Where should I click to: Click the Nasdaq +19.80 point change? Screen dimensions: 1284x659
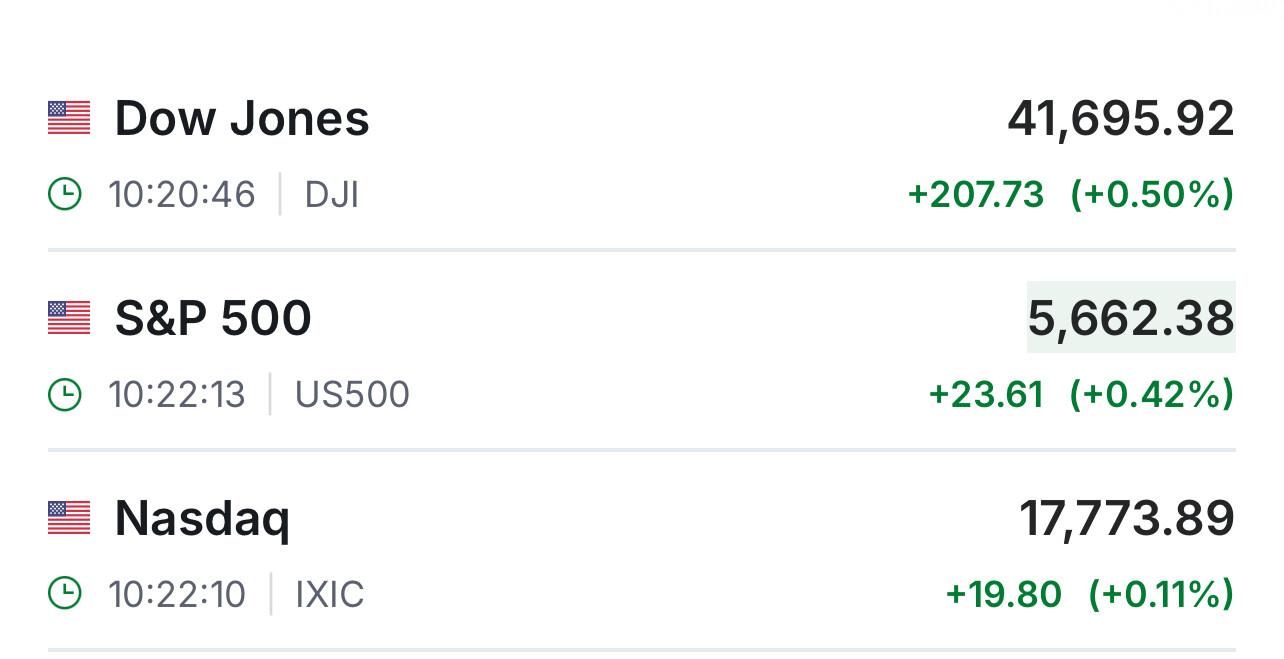pos(1003,594)
